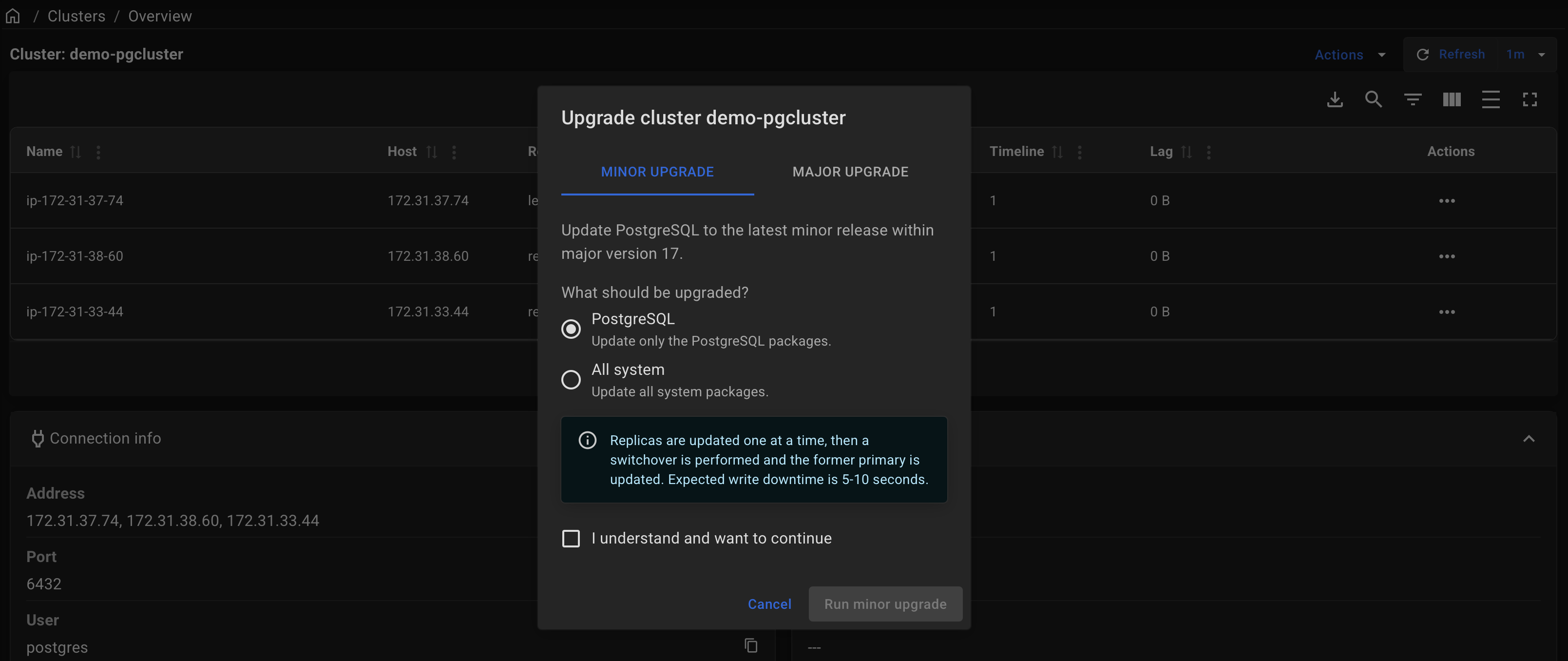The image size is (1568, 661).
Task: Cancel the upgrade dialog
Action: [x=769, y=604]
